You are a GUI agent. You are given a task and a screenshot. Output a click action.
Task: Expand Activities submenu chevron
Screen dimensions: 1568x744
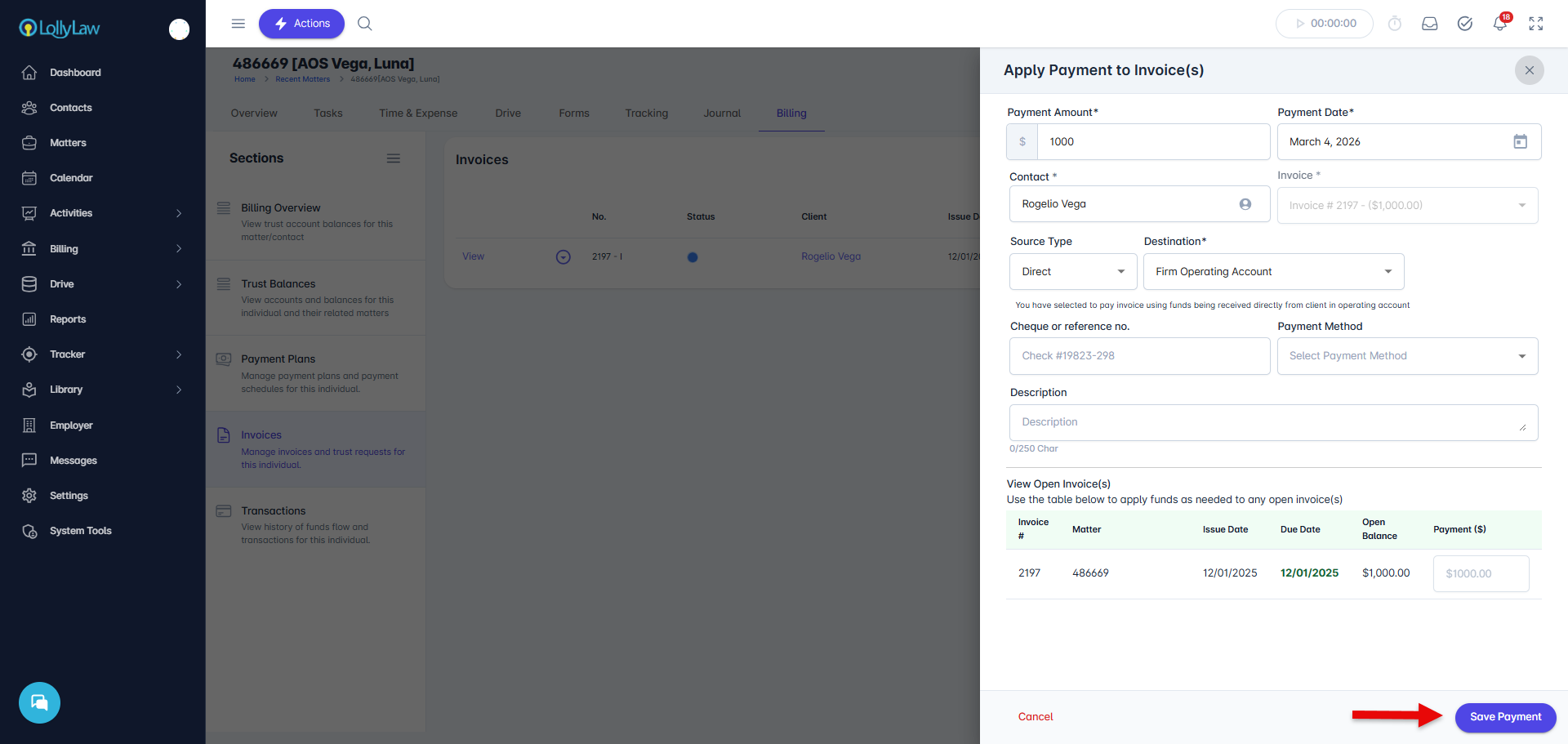[179, 213]
